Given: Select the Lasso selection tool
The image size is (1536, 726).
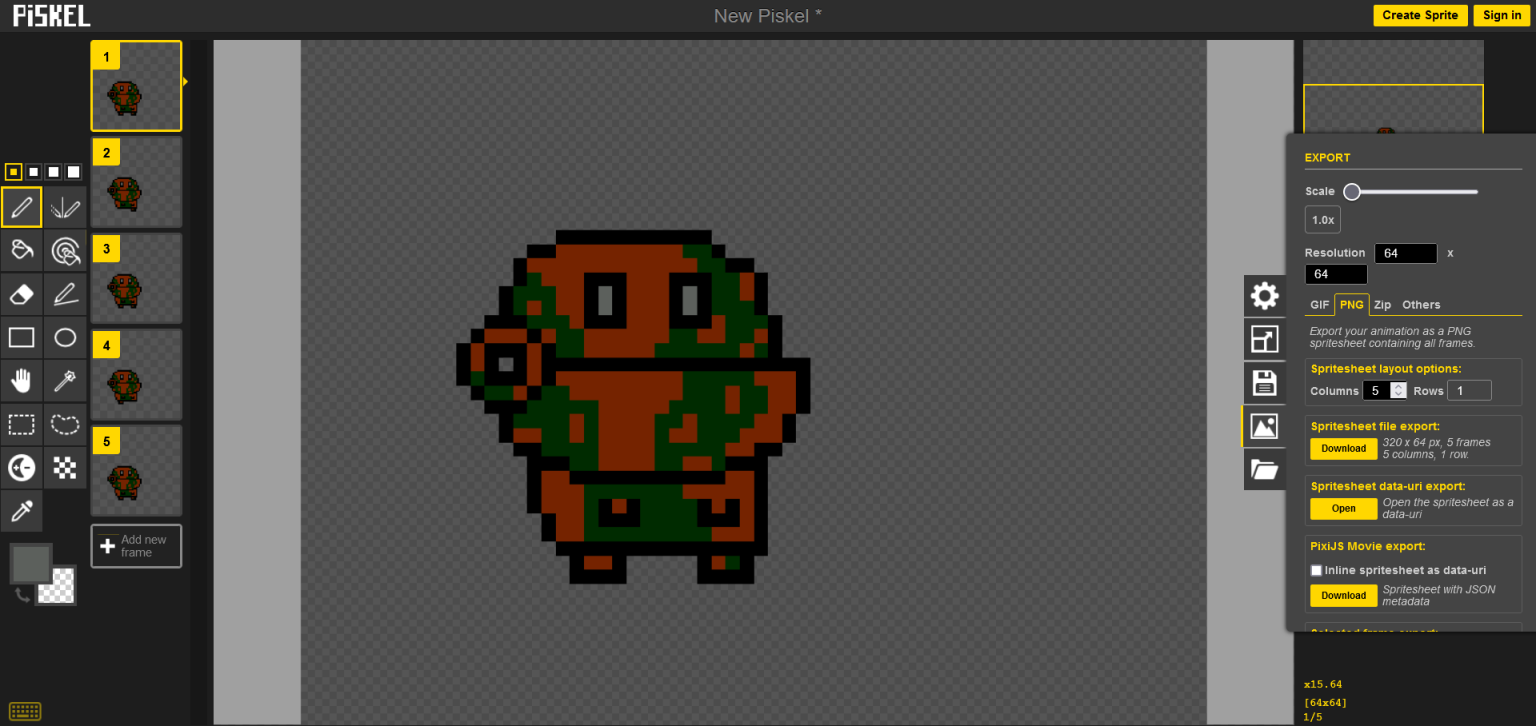Looking at the screenshot, I should pos(65,424).
